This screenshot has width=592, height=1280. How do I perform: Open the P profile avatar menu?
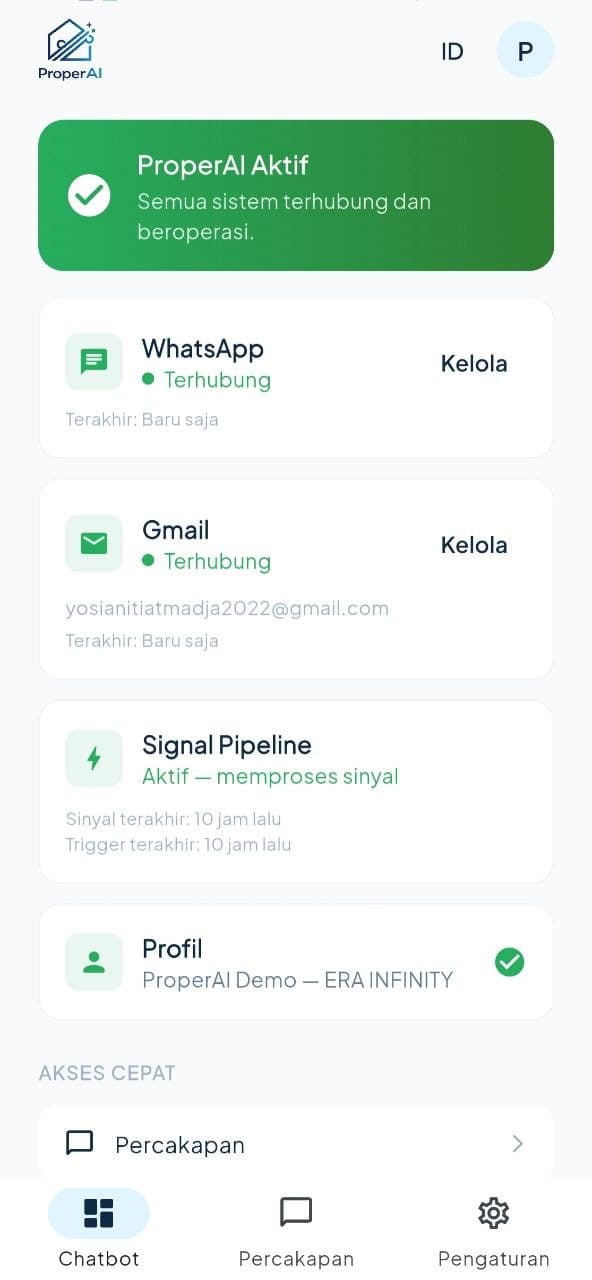pyautogui.click(x=525, y=50)
